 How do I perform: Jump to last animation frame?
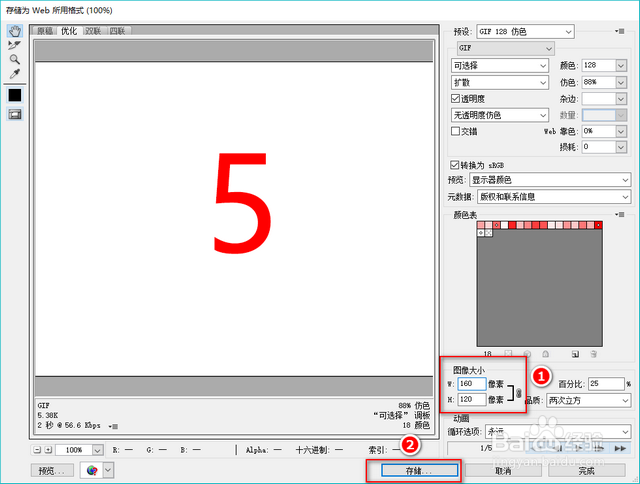tap(620, 448)
